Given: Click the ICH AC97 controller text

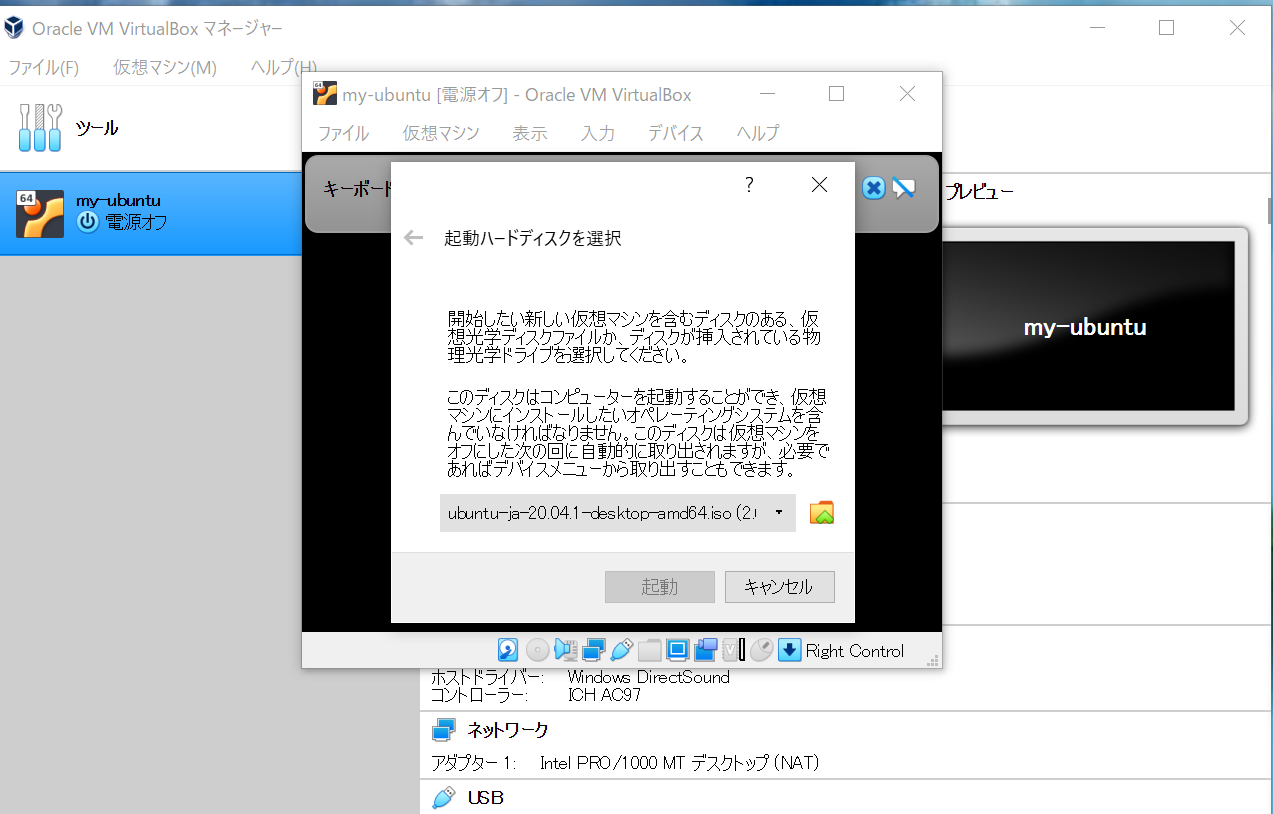Looking at the screenshot, I should pos(604,694).
